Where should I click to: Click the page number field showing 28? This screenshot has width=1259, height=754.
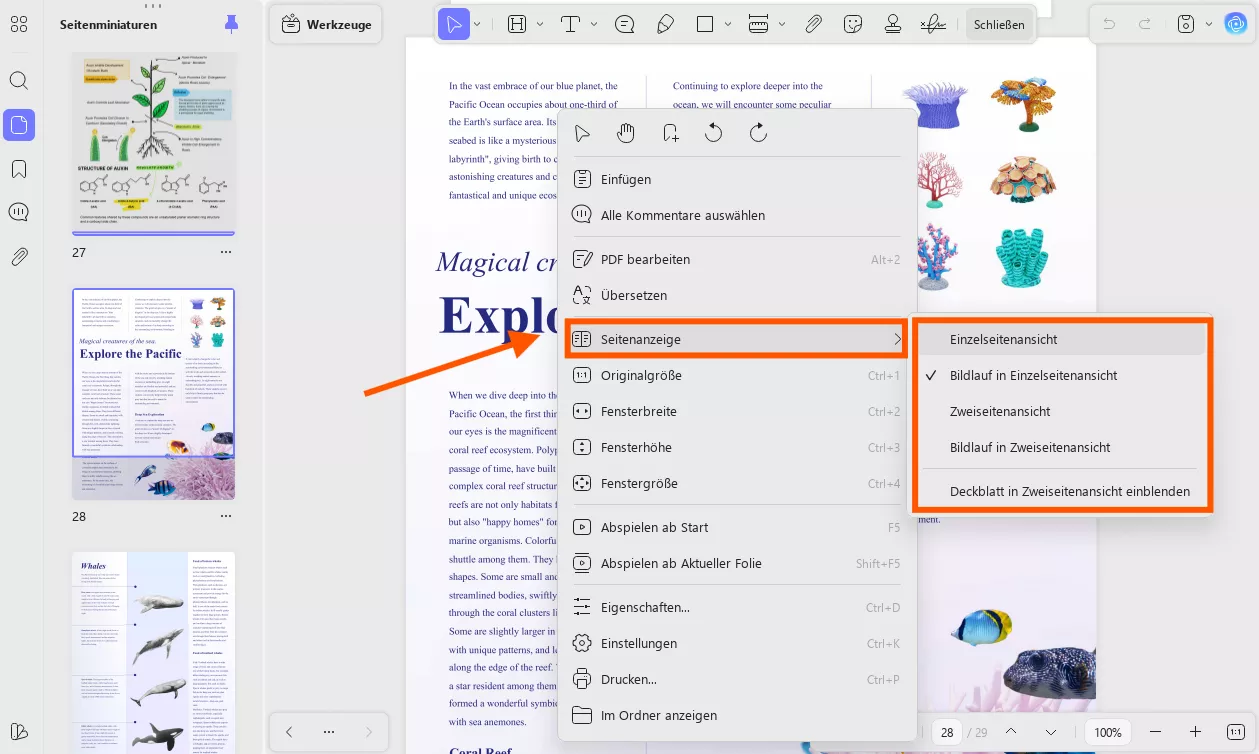pos(946,732)
